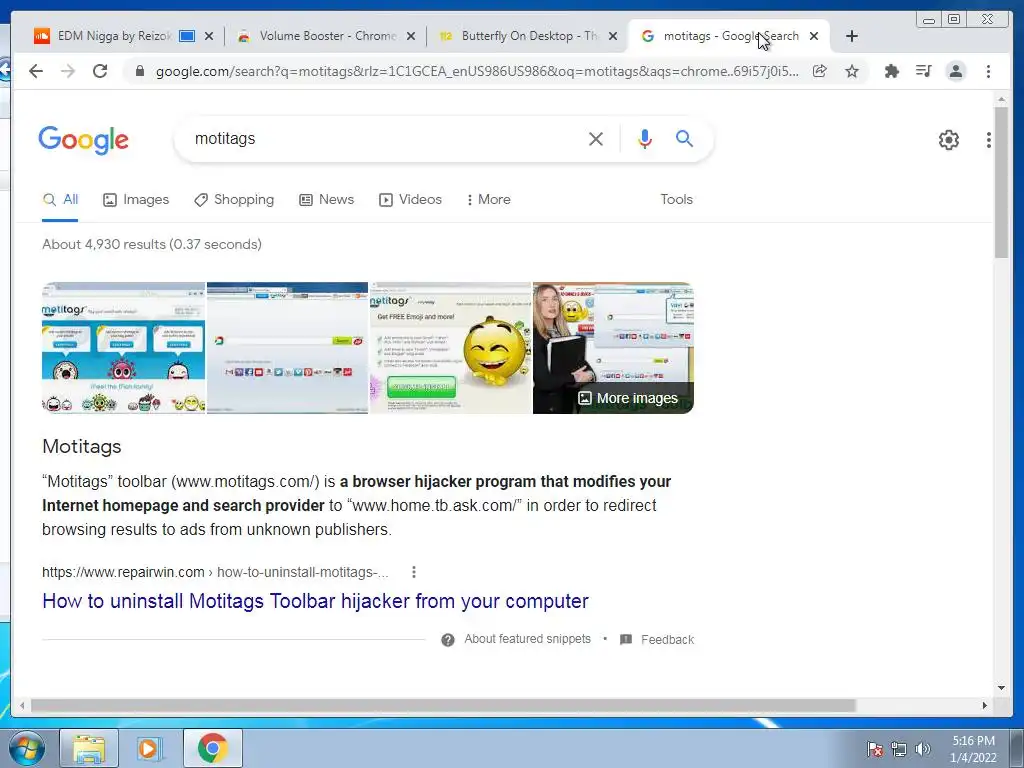Open the first Motitags image thumbnail
1024x768 pixels.
pyautogui.click(x=123, y=348)
